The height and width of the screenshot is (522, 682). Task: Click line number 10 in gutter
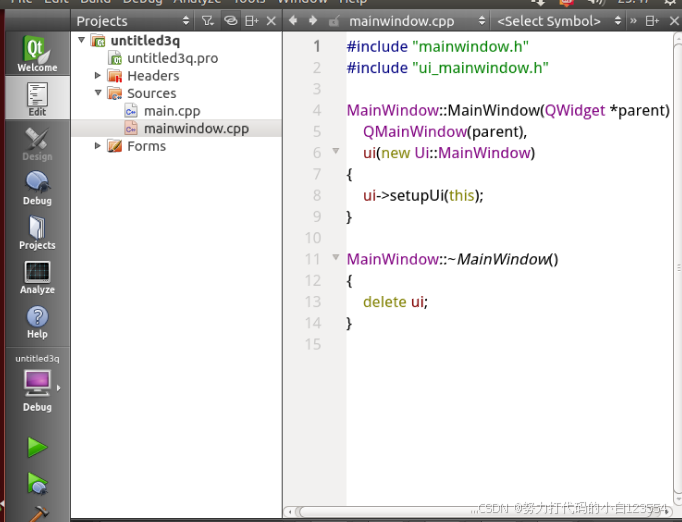click(313, 238)
